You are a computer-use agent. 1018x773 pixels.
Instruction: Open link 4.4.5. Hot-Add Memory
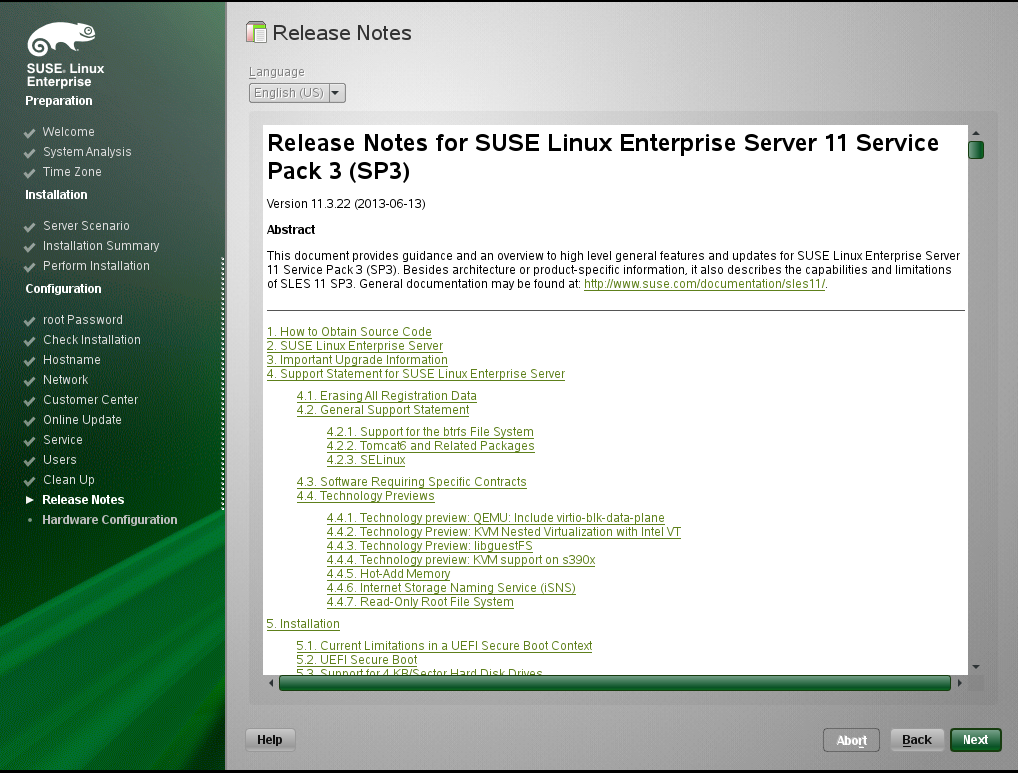389,574
